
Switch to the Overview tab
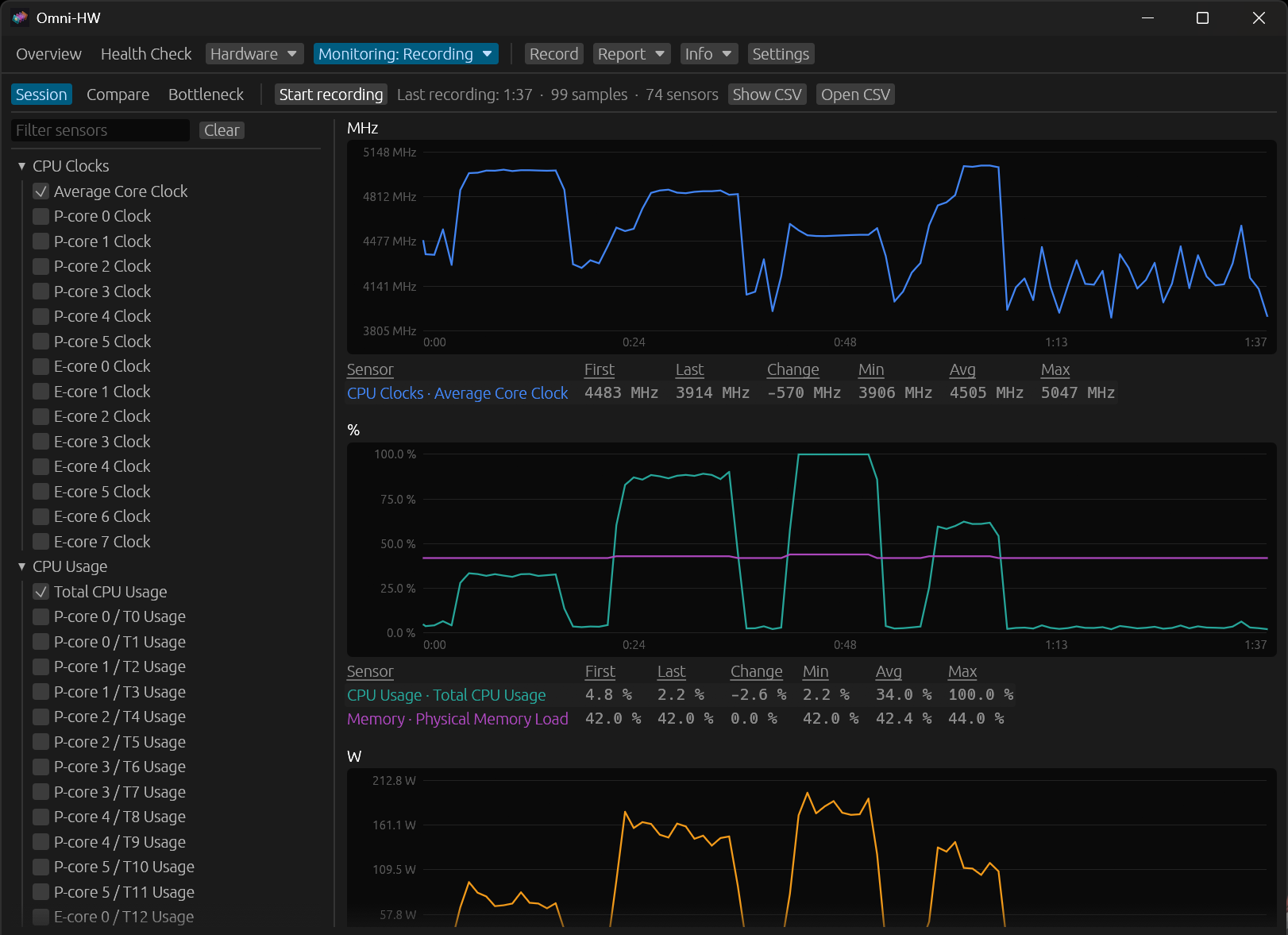48,54
